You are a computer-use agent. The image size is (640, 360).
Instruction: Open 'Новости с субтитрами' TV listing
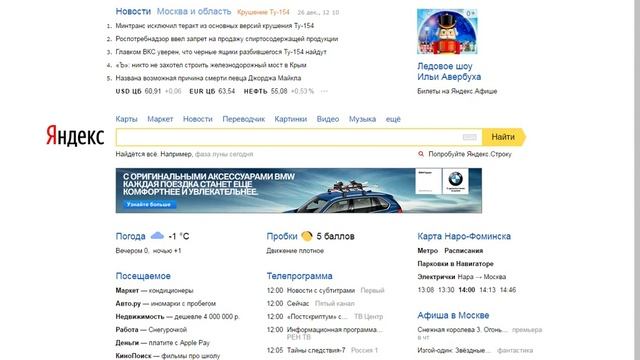click(321, 291)
